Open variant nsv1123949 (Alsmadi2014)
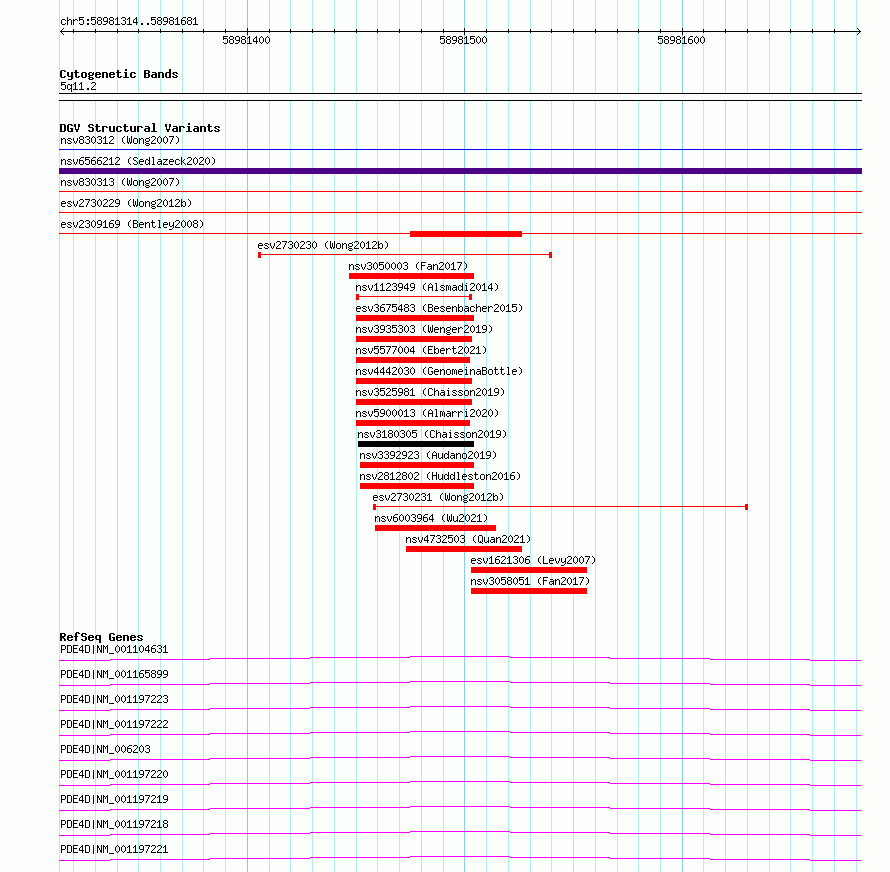 (x=427, y=287)
